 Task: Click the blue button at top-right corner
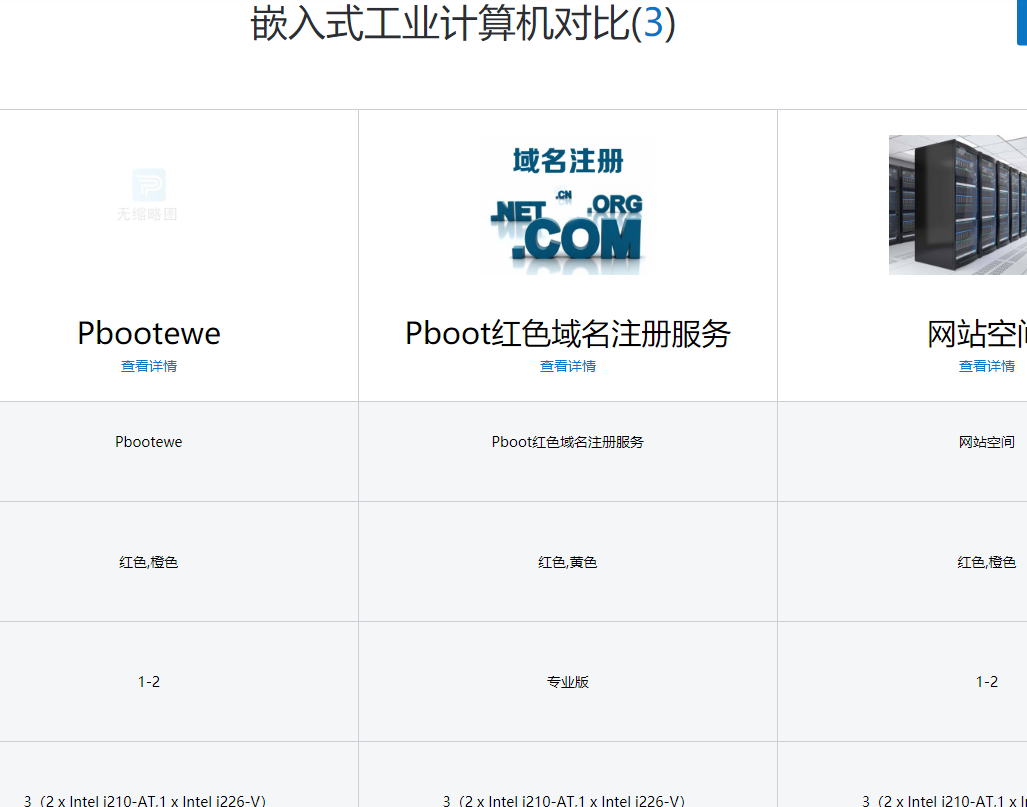click(x=1021, y=20)
